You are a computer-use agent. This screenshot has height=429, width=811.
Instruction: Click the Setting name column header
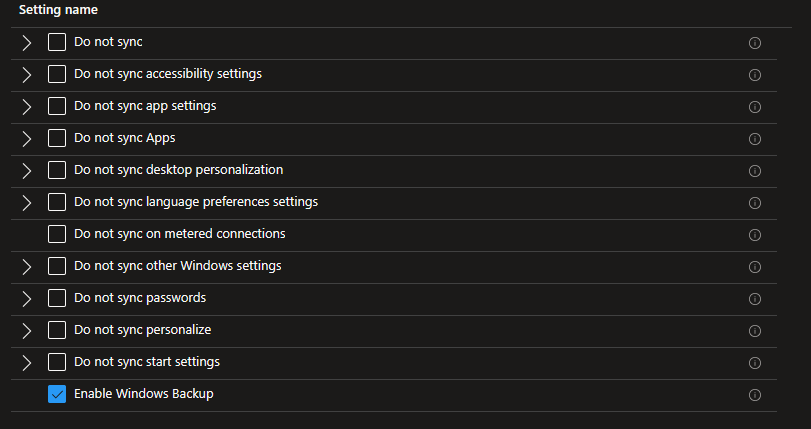(x=57, y=10)
